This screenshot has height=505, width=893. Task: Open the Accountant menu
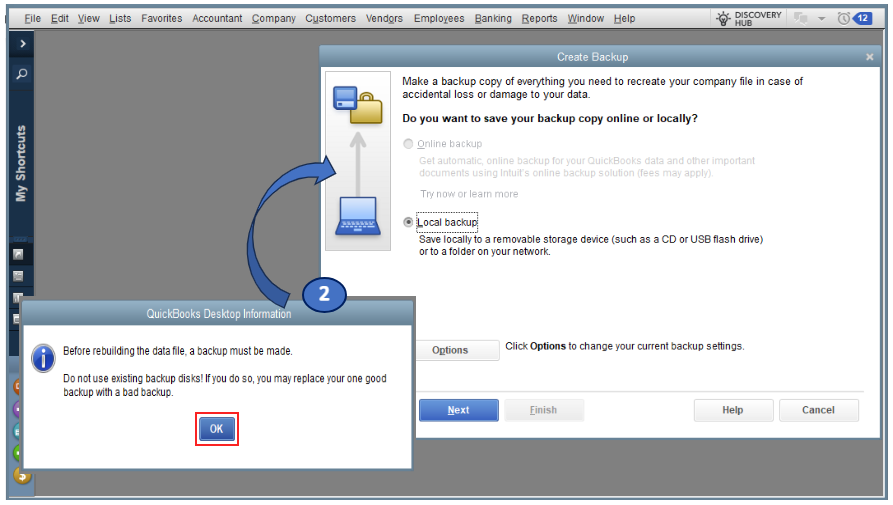click(217, 18)
